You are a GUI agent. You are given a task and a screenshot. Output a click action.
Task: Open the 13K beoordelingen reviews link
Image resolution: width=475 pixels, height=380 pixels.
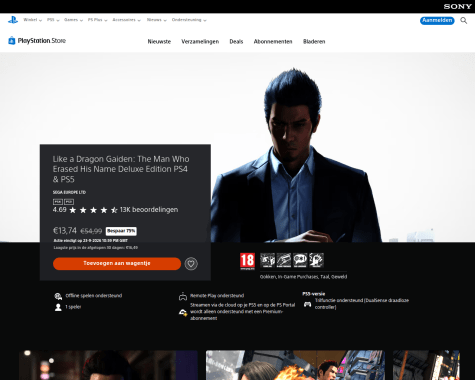pos(149,210)
